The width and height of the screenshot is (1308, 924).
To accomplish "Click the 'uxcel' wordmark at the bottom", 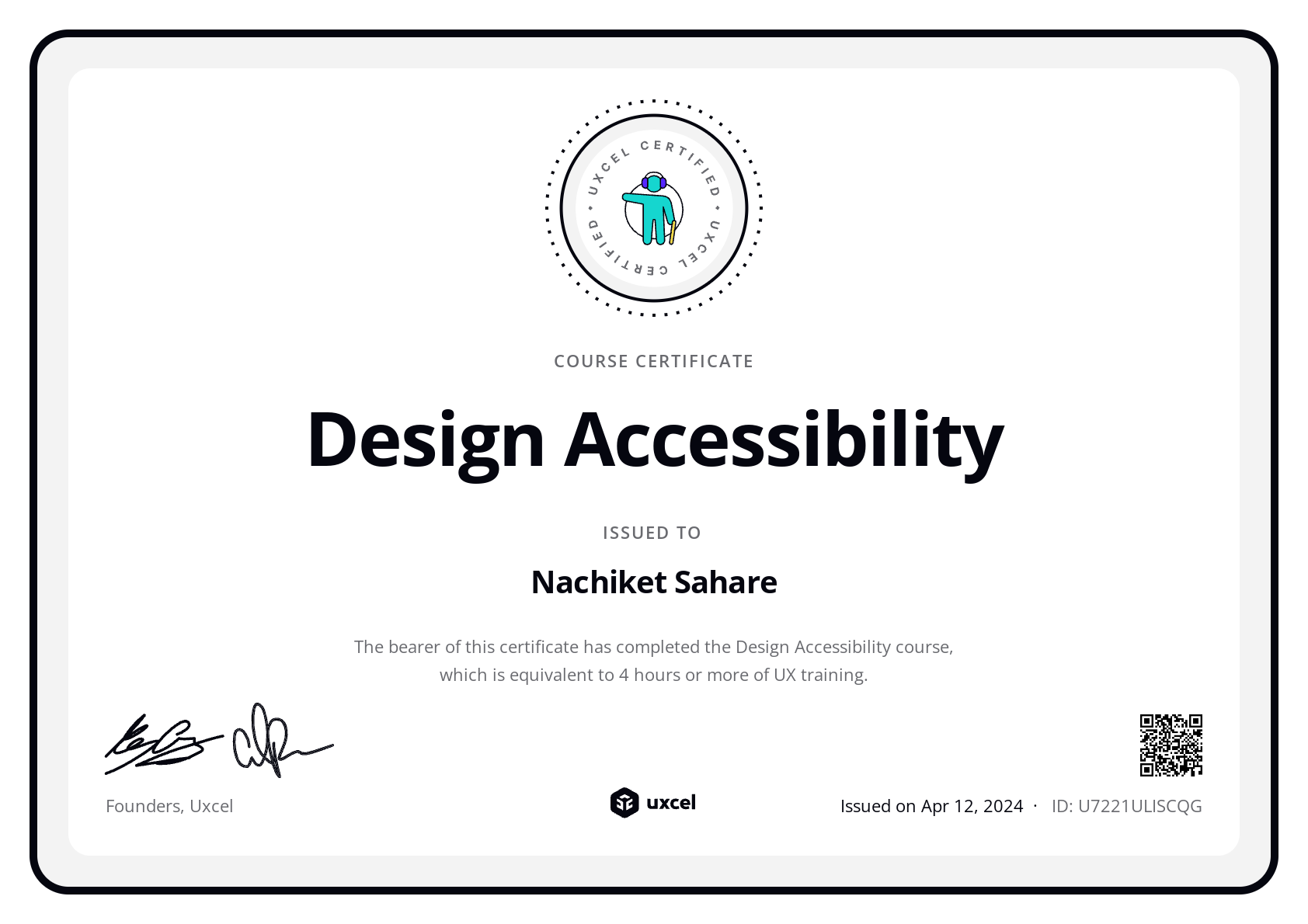I will point(671,803).
